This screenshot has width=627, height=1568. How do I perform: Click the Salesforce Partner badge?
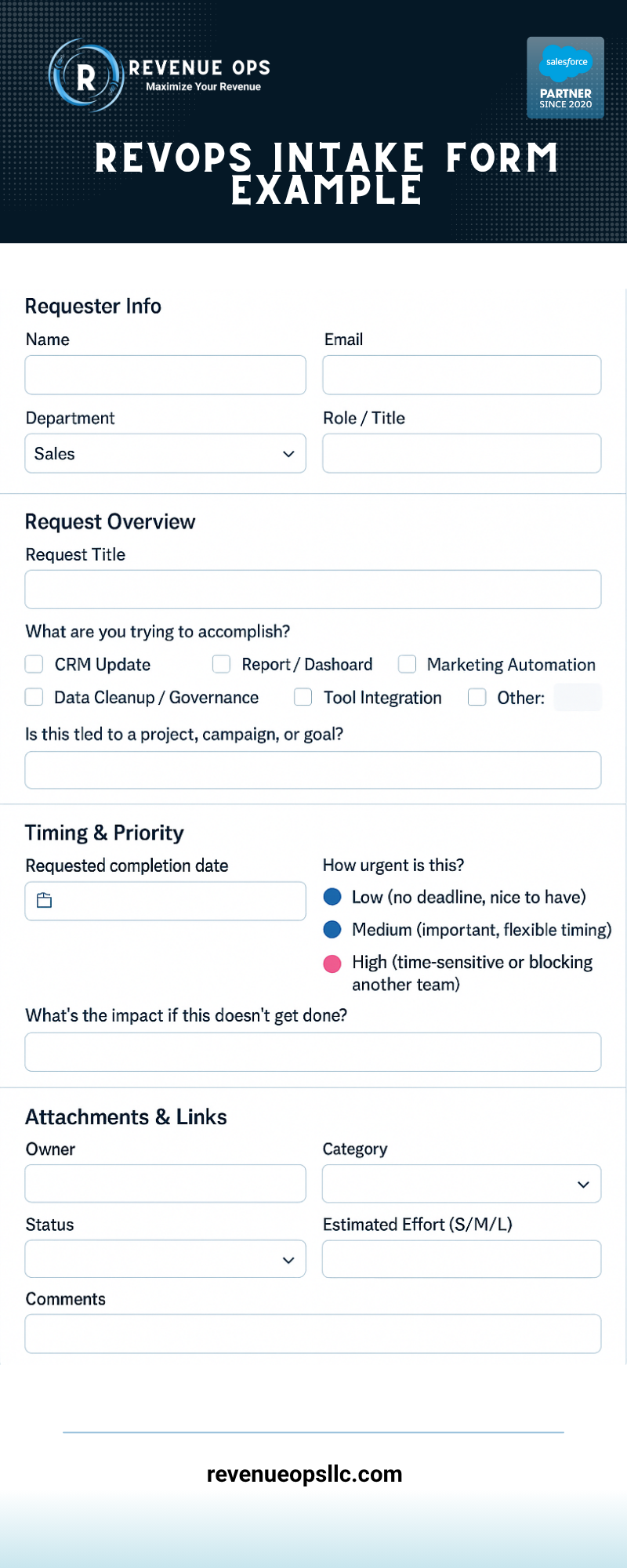click(x=565, y=78)
